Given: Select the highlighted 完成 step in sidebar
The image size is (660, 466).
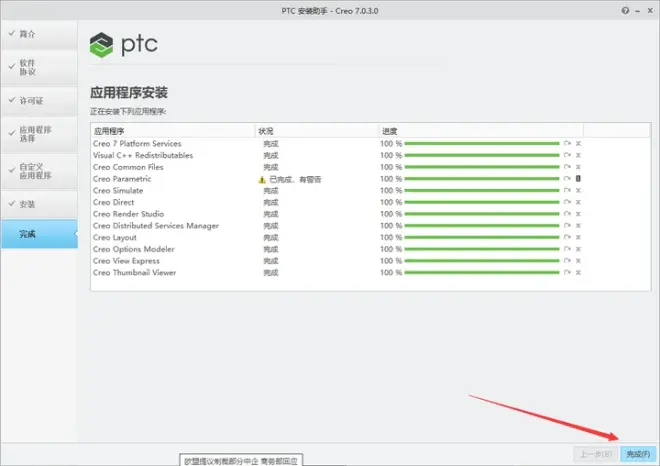Looking at the screenshot, I should coord(39,234).
